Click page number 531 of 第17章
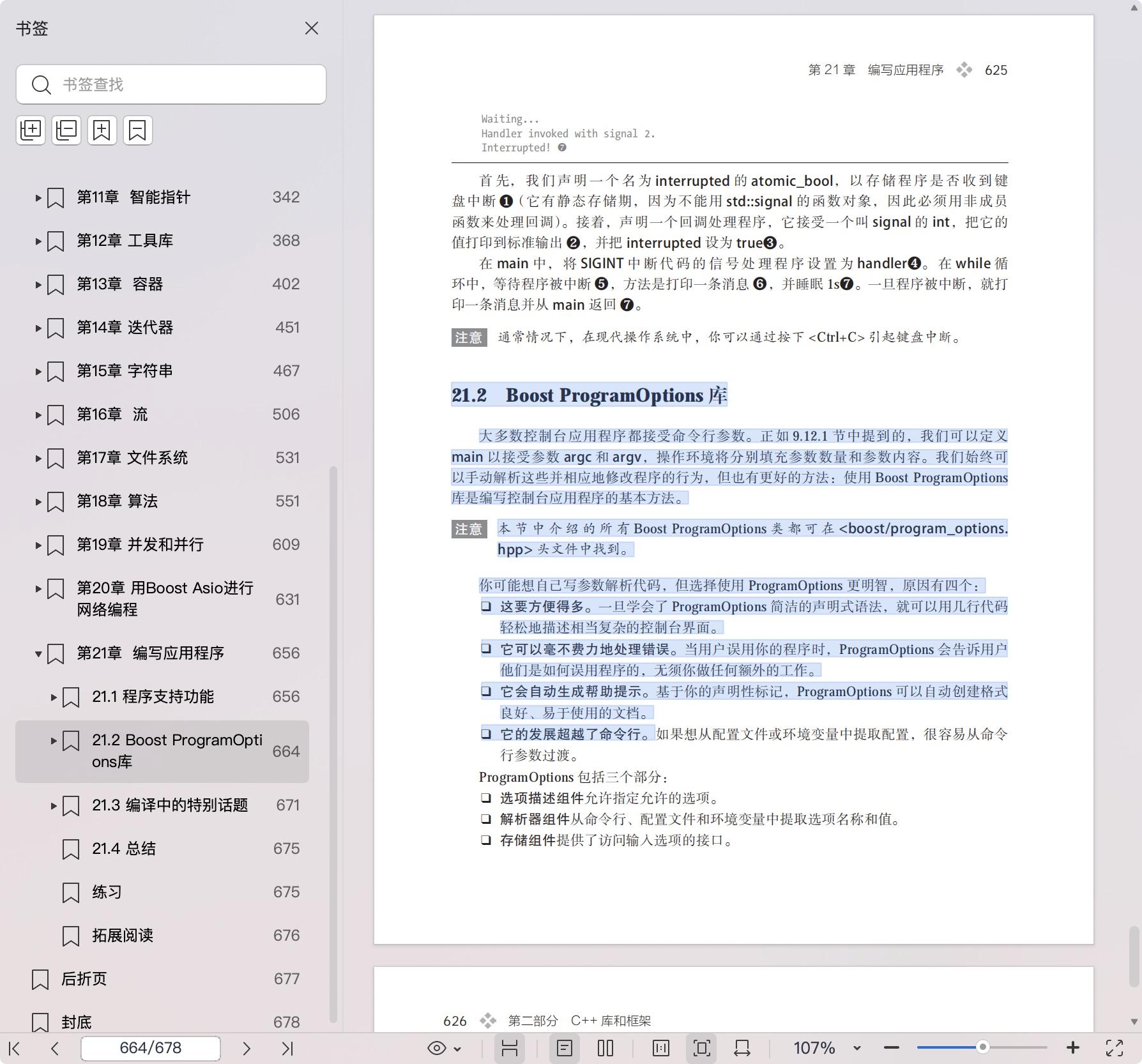 coord(287,458)
